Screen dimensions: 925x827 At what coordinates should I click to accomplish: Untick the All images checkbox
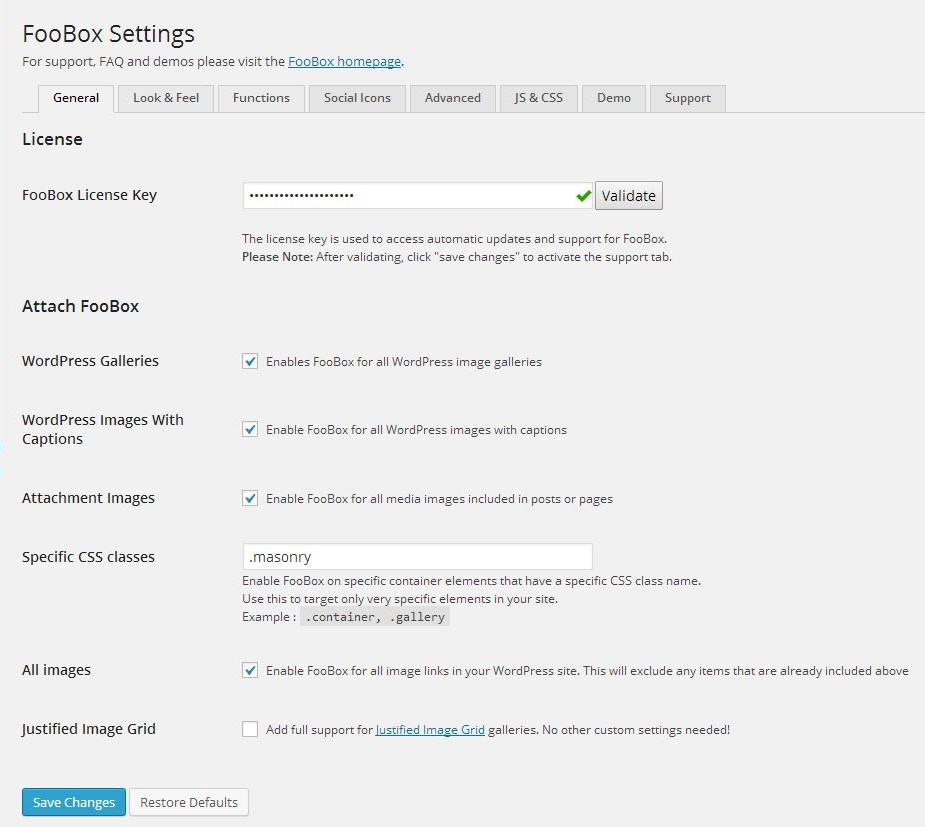(250, 670)
